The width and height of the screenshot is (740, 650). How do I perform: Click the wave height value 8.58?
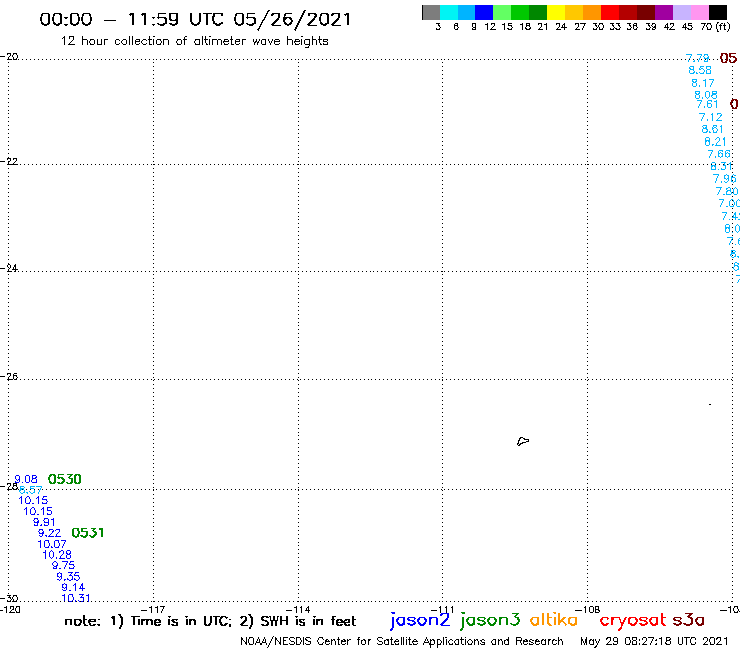(x=700, y=70)
